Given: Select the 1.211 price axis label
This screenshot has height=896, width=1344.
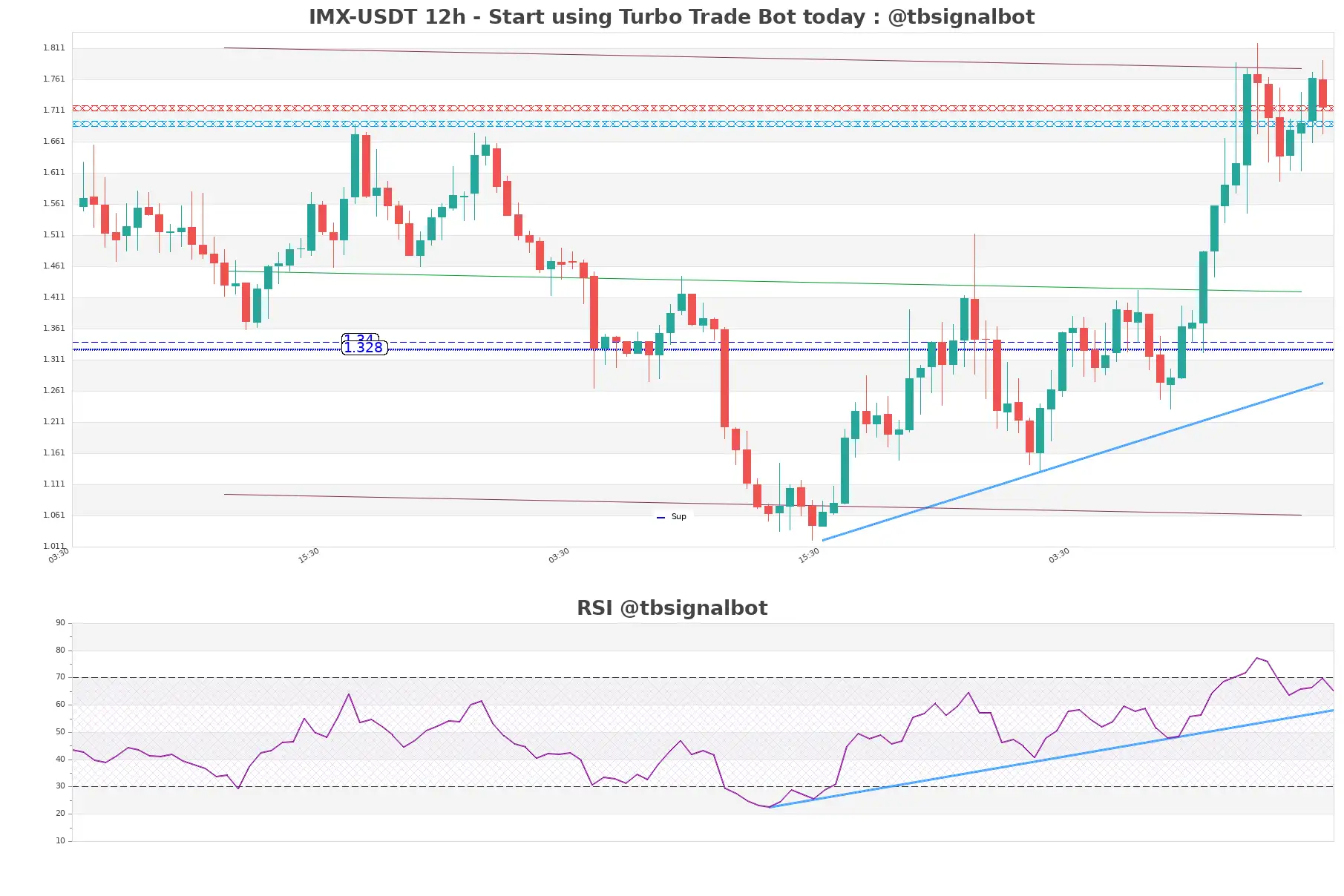Looking at the screenshot, I should point(53,421).
